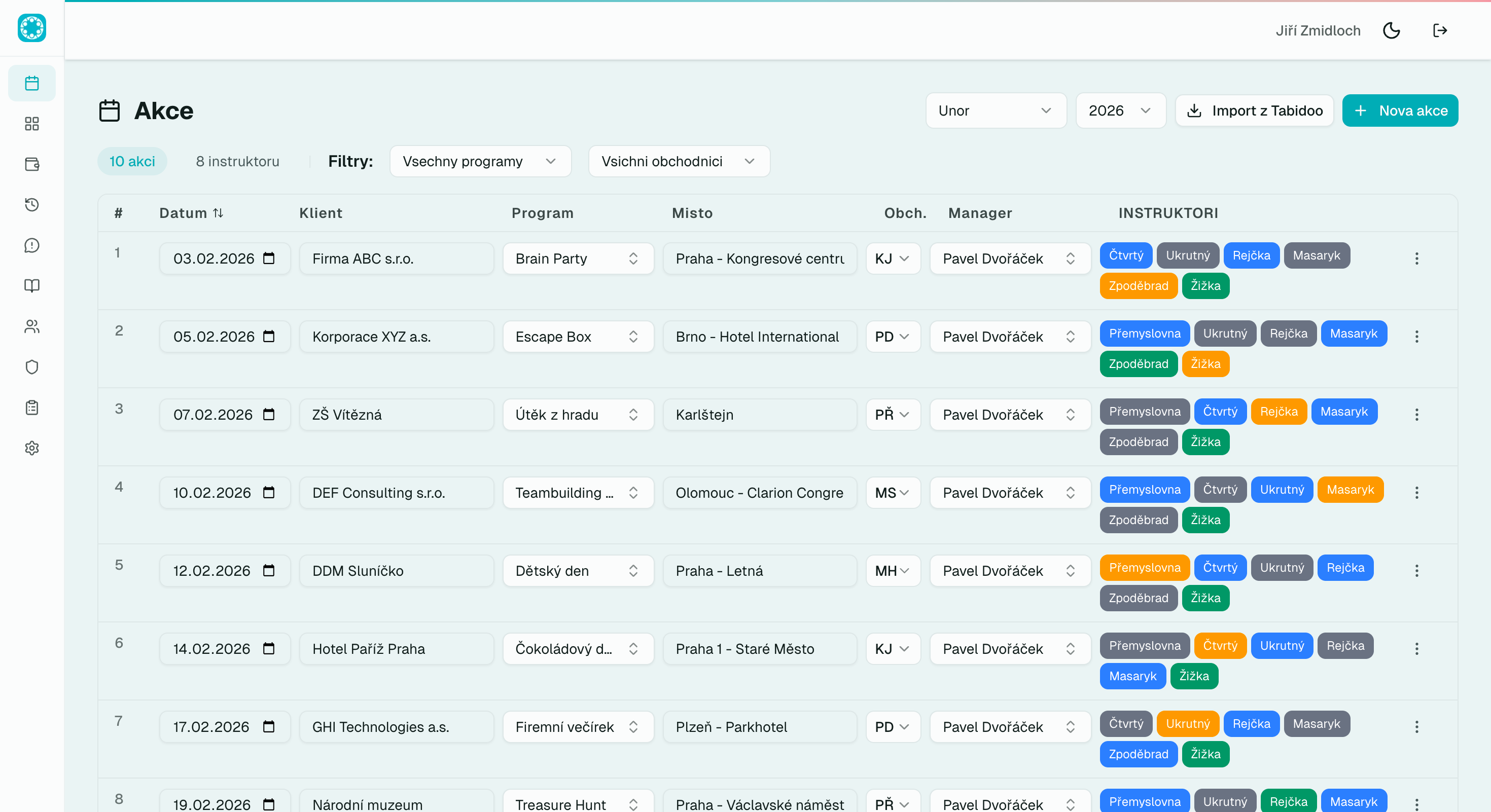The image size is (1491, 812).
Task: Open the security shield section in sidebar
Action: point(32,367)
